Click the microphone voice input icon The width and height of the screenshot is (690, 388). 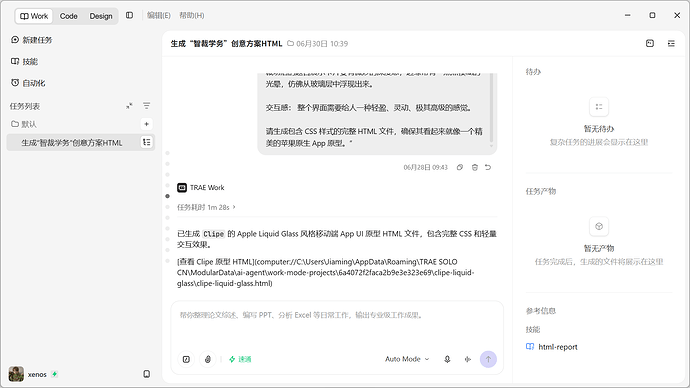[x=447, y=359]
